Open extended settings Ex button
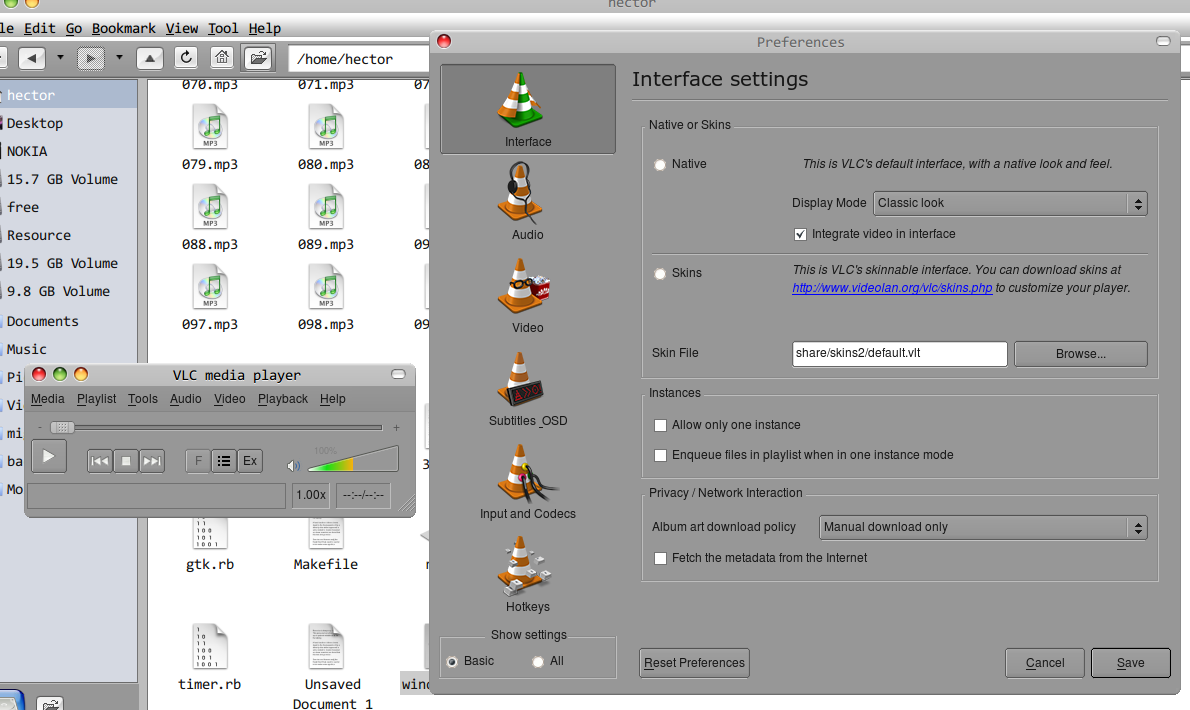 250,460
